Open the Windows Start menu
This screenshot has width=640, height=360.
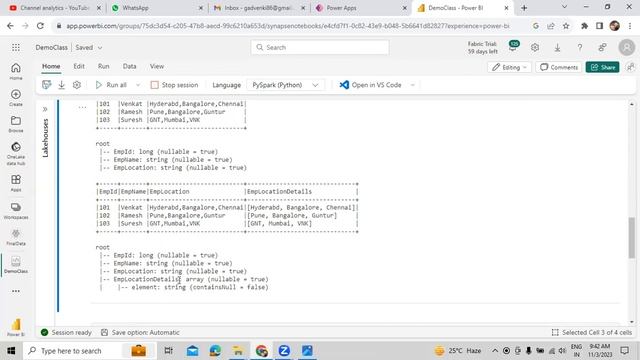pyautogui.click(x=11, y=351)
